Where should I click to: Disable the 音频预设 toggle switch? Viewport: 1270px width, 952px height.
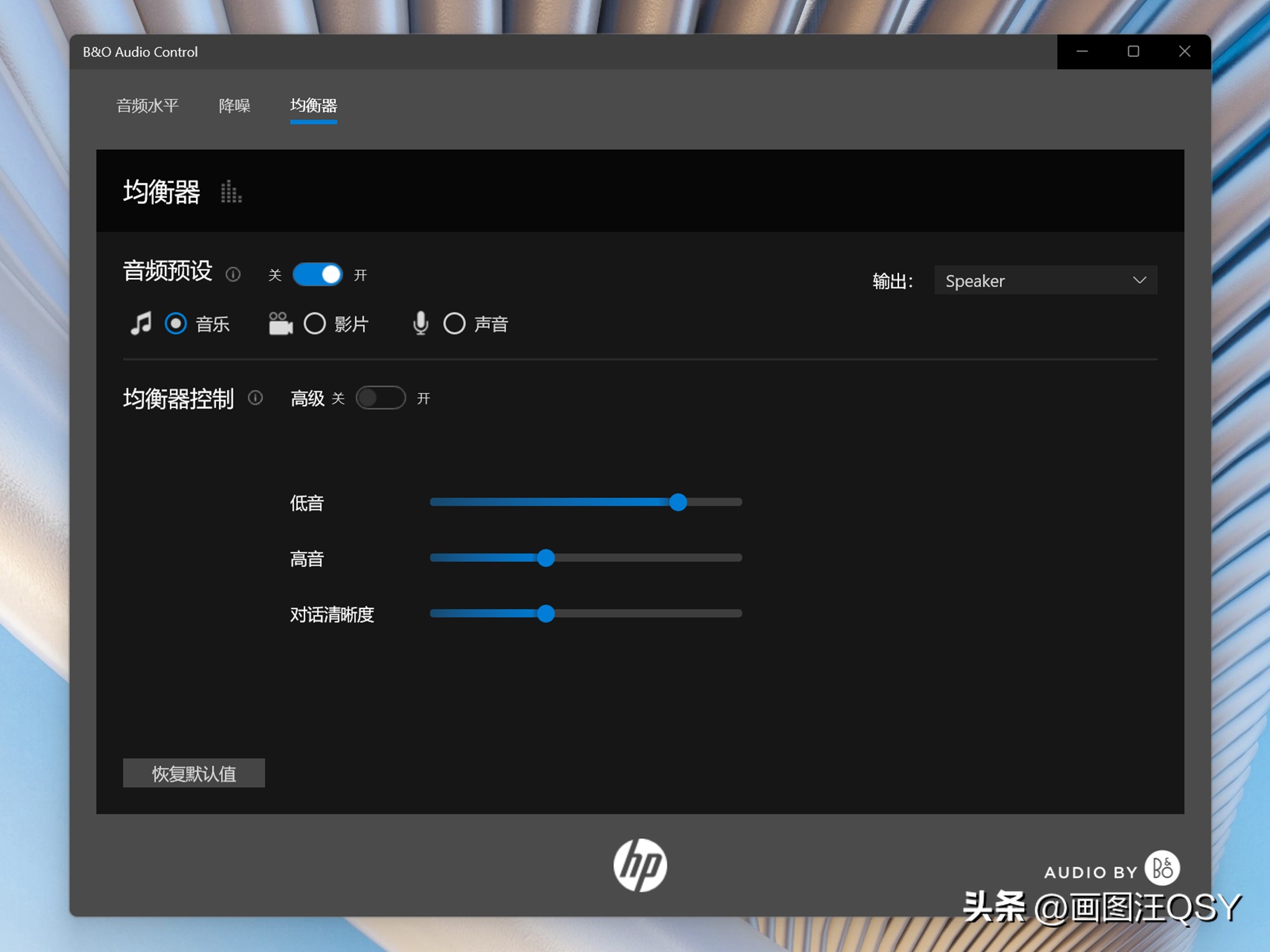click(x=317, y=274)
